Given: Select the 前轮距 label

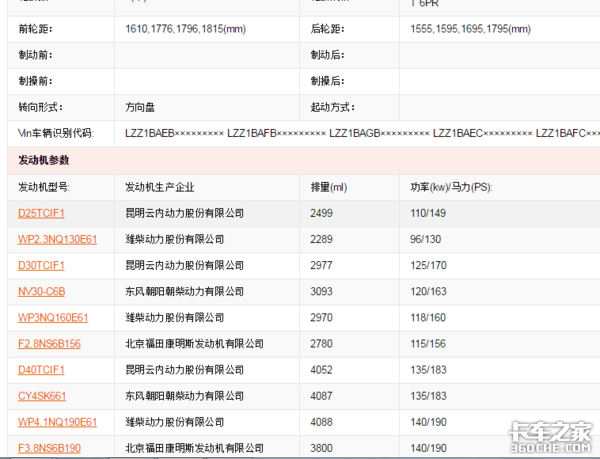Looking at the screenshot, I should [36, 29].
